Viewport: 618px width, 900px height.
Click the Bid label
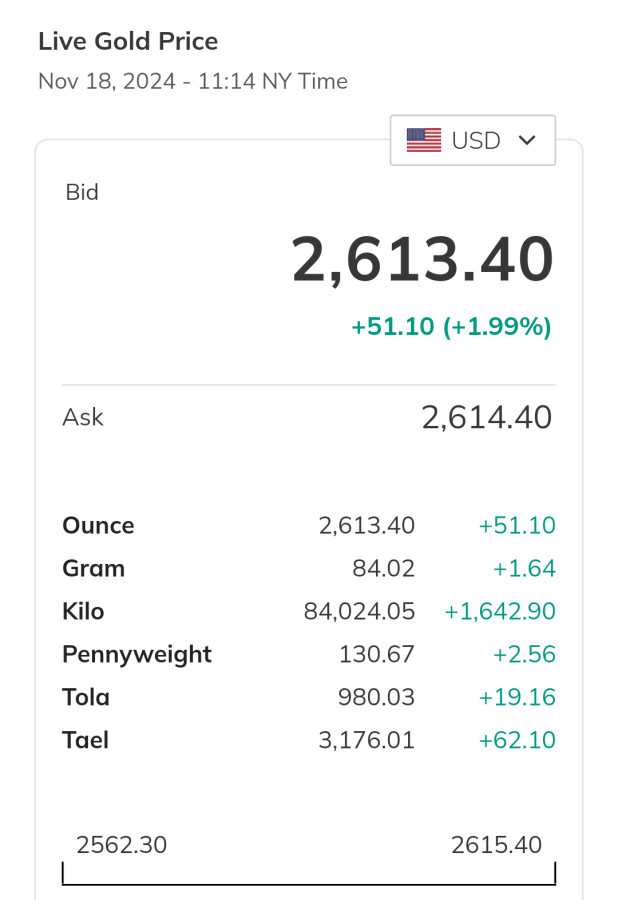click(x=82, y=192)
